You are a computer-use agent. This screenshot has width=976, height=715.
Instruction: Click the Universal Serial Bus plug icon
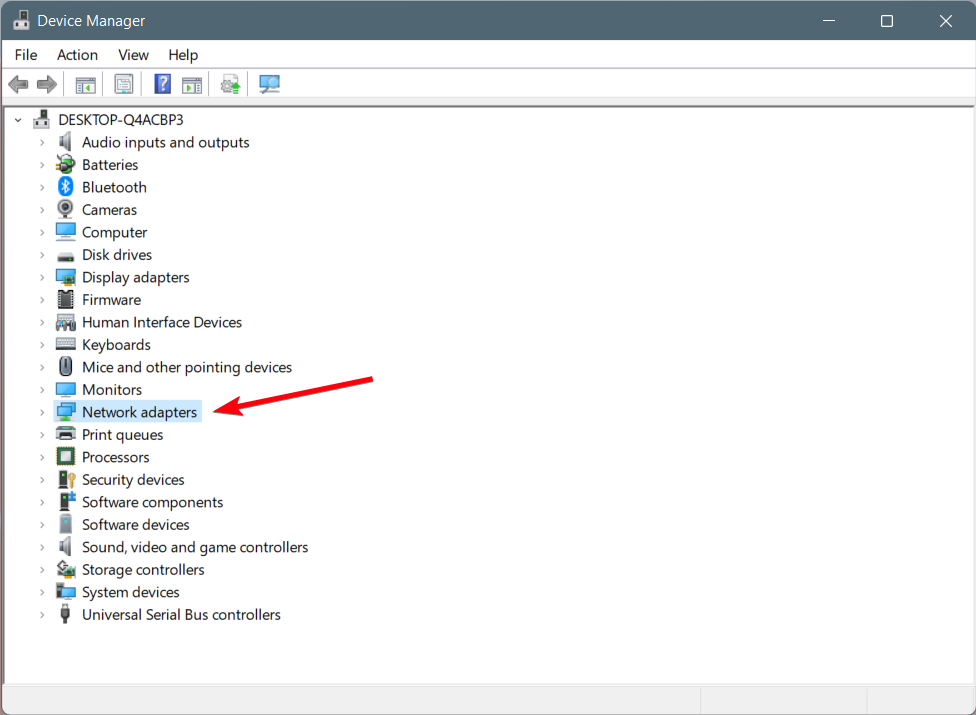point(65,614)
